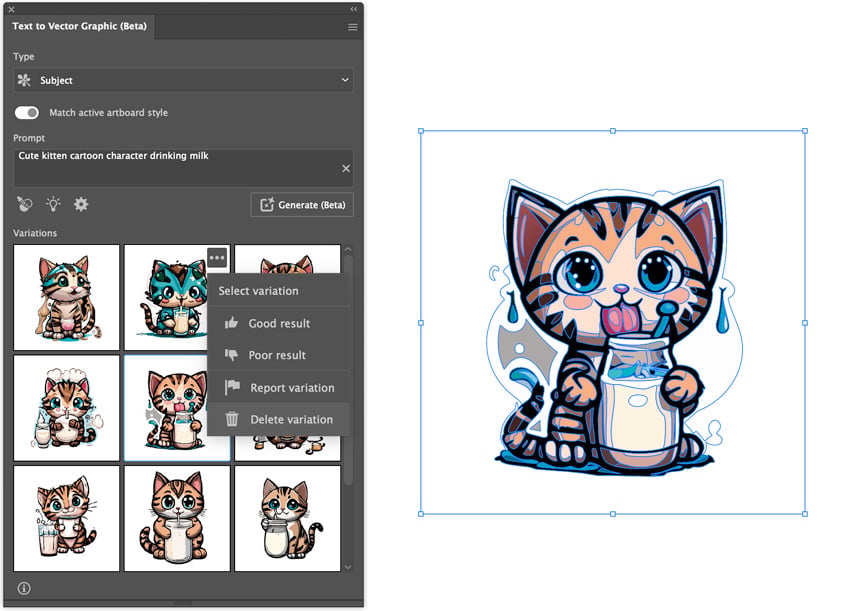
Task: Click the scroll-up arrow of variations list
Action: pos(348,250)
